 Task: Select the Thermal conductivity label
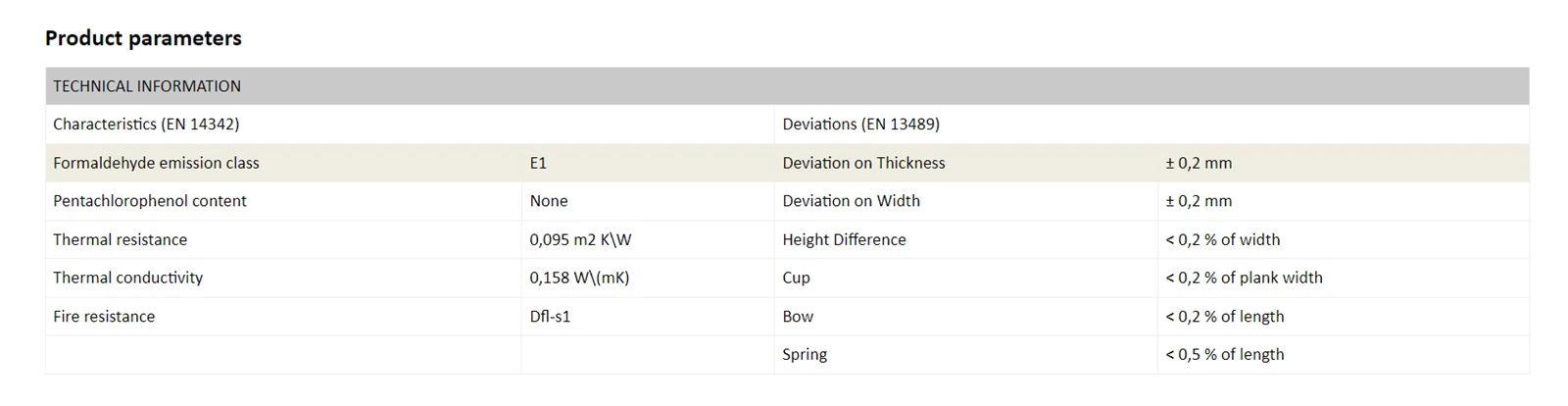(x=127, y=278)
